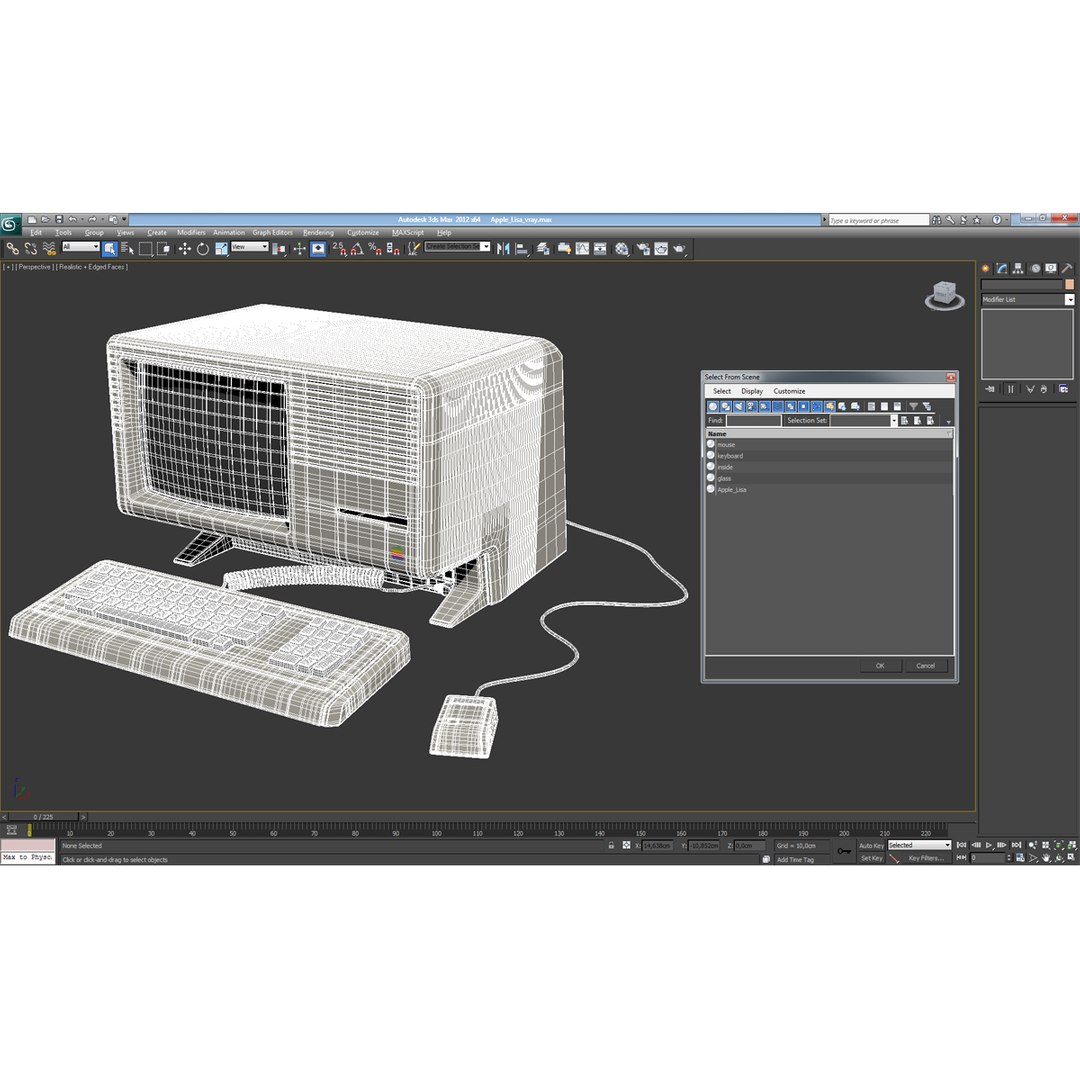
Task: Open the Create Selection Set dropdown
Action: pyautogui.click(x=457, y=247)
